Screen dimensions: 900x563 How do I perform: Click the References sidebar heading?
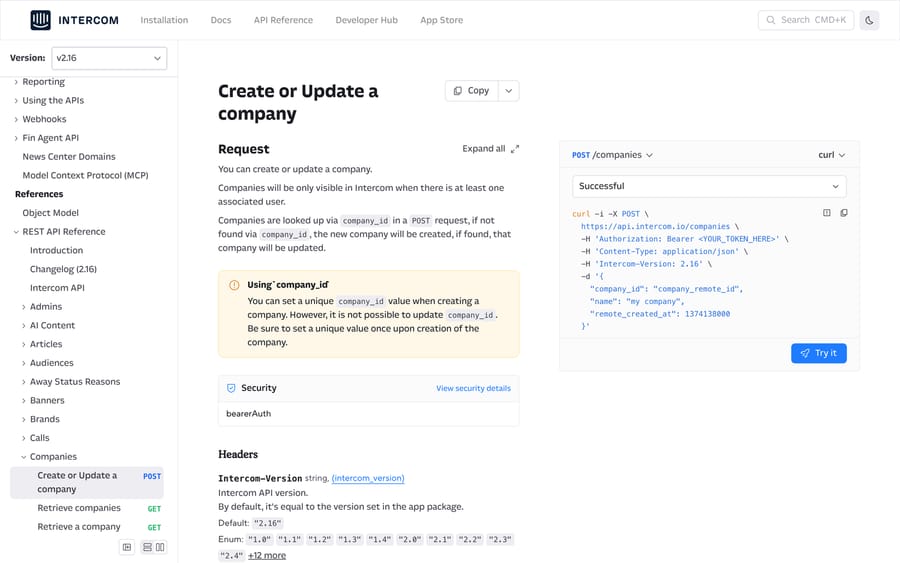tap(39, 194)
